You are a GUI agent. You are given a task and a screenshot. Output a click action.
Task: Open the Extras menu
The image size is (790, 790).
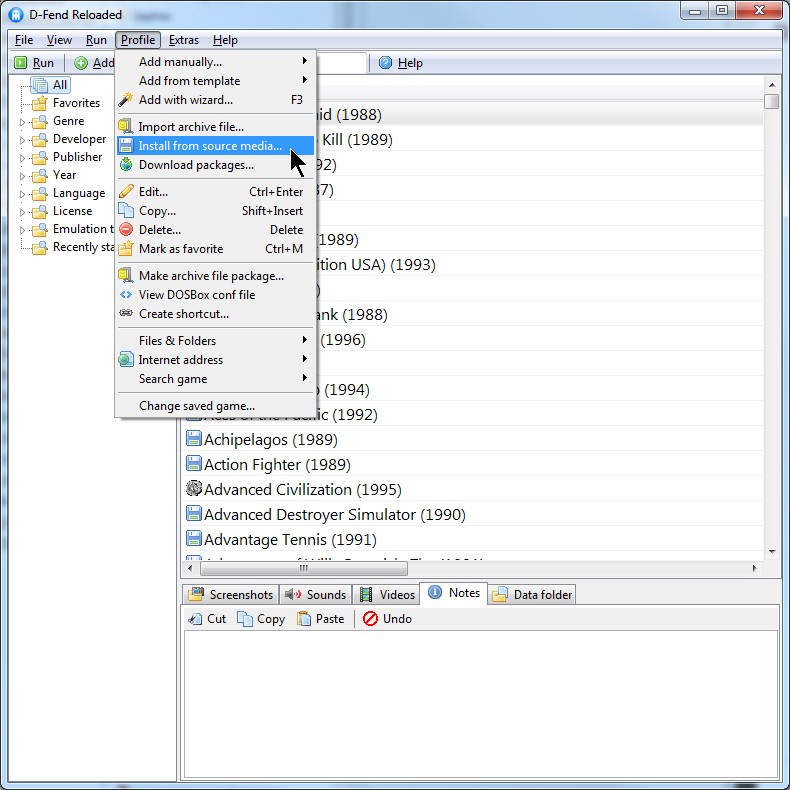(183, 40)
